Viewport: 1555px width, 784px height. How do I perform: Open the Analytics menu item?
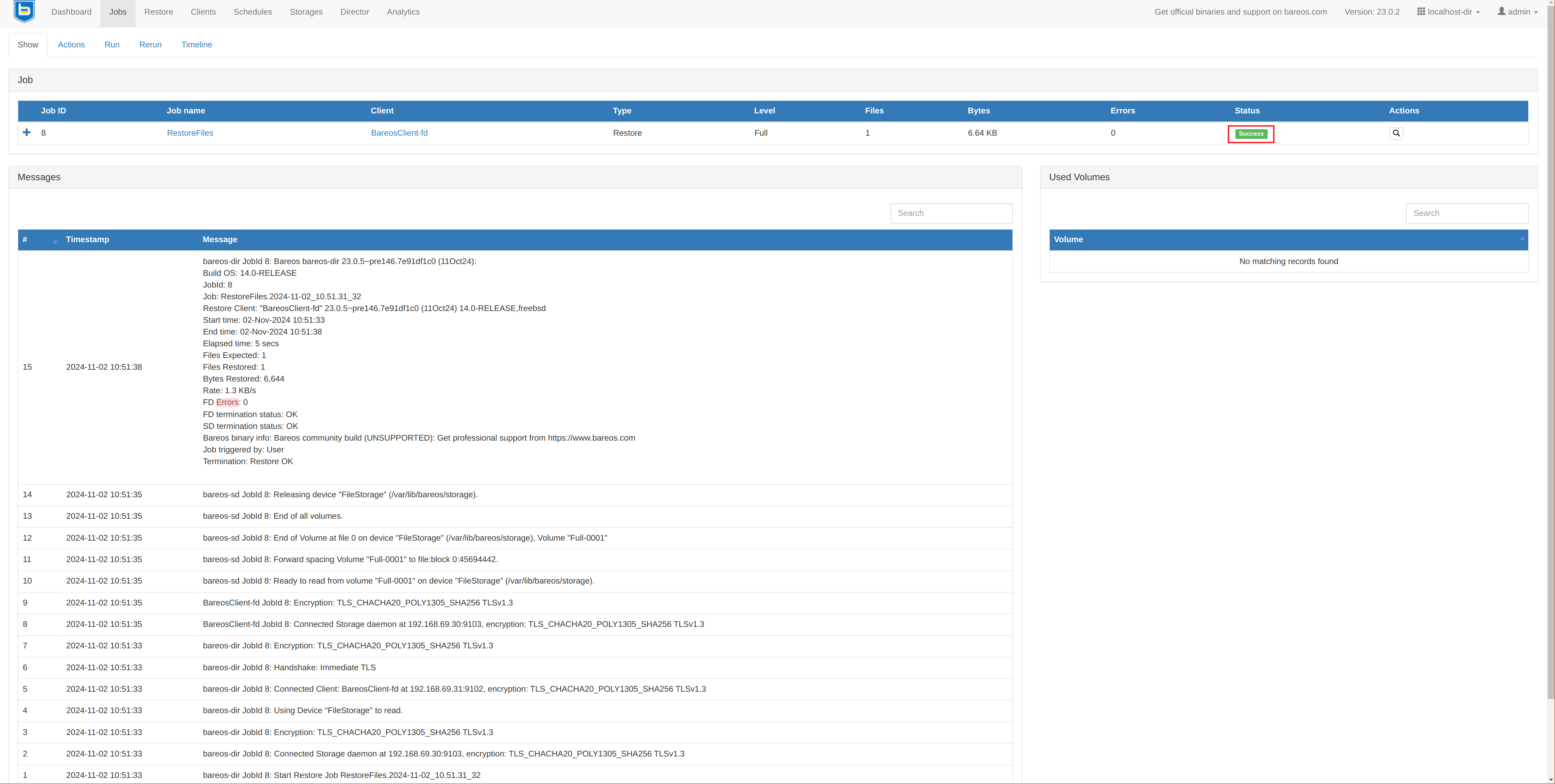tap(403, 12)
